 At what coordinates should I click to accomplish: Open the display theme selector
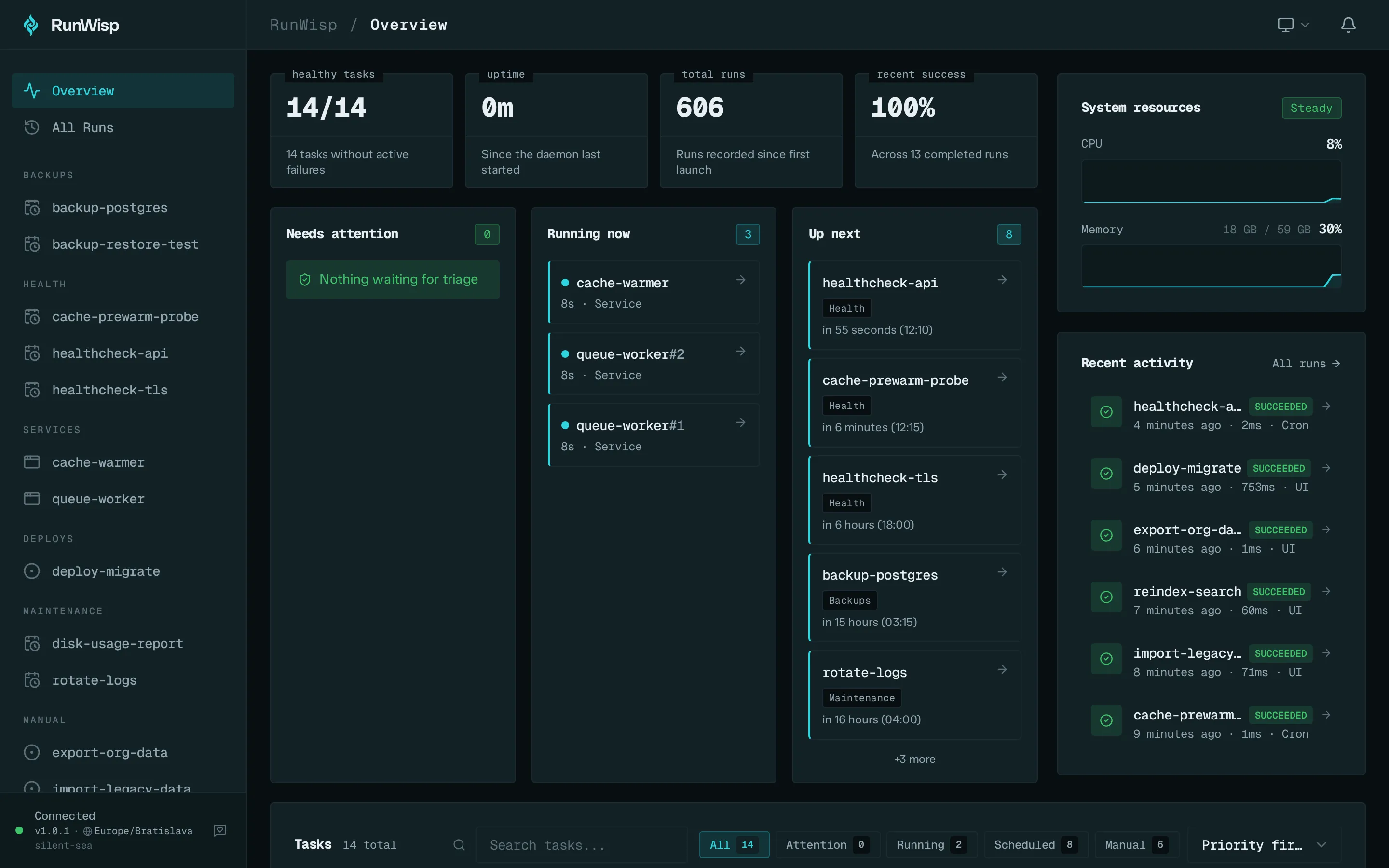pos(1293,25)
